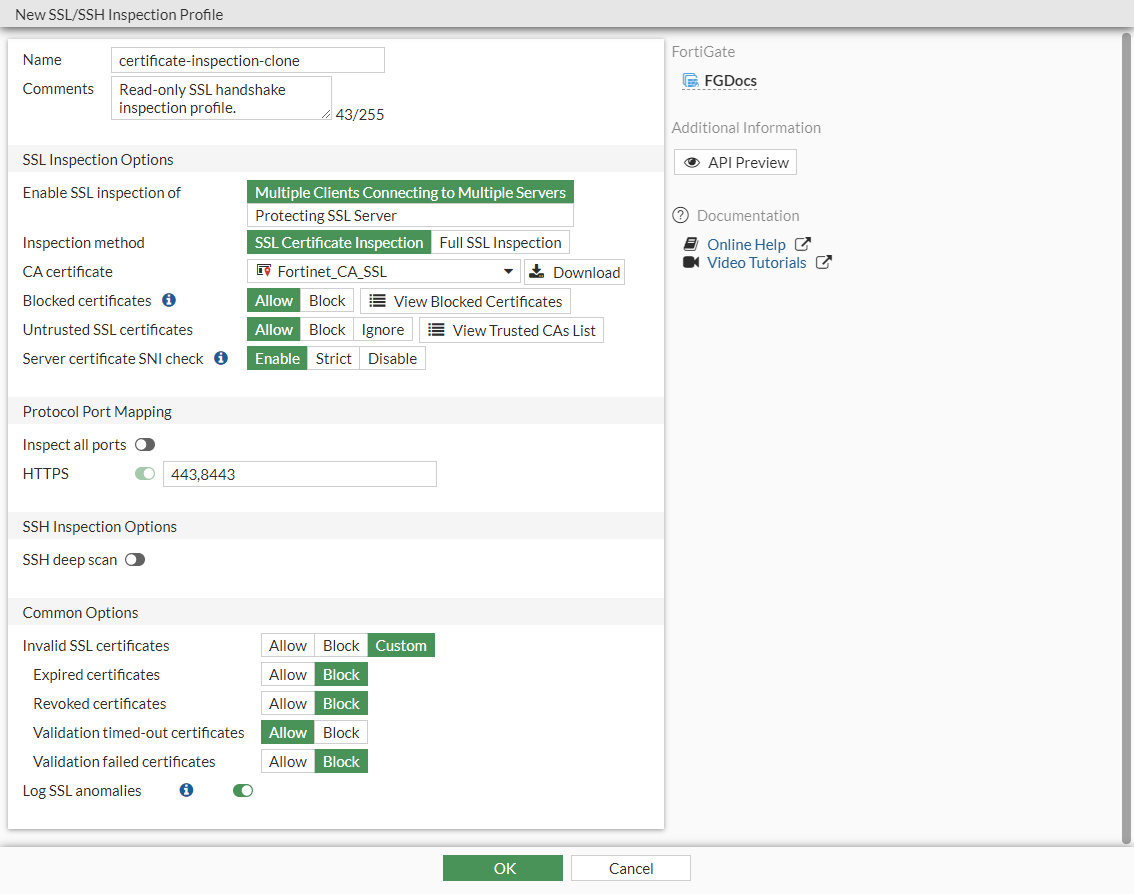Image resolution: width=1134 pixels, height=894 pixels.
Task: Disable the Log SSL anomalies switch
Action: (243, 791)
